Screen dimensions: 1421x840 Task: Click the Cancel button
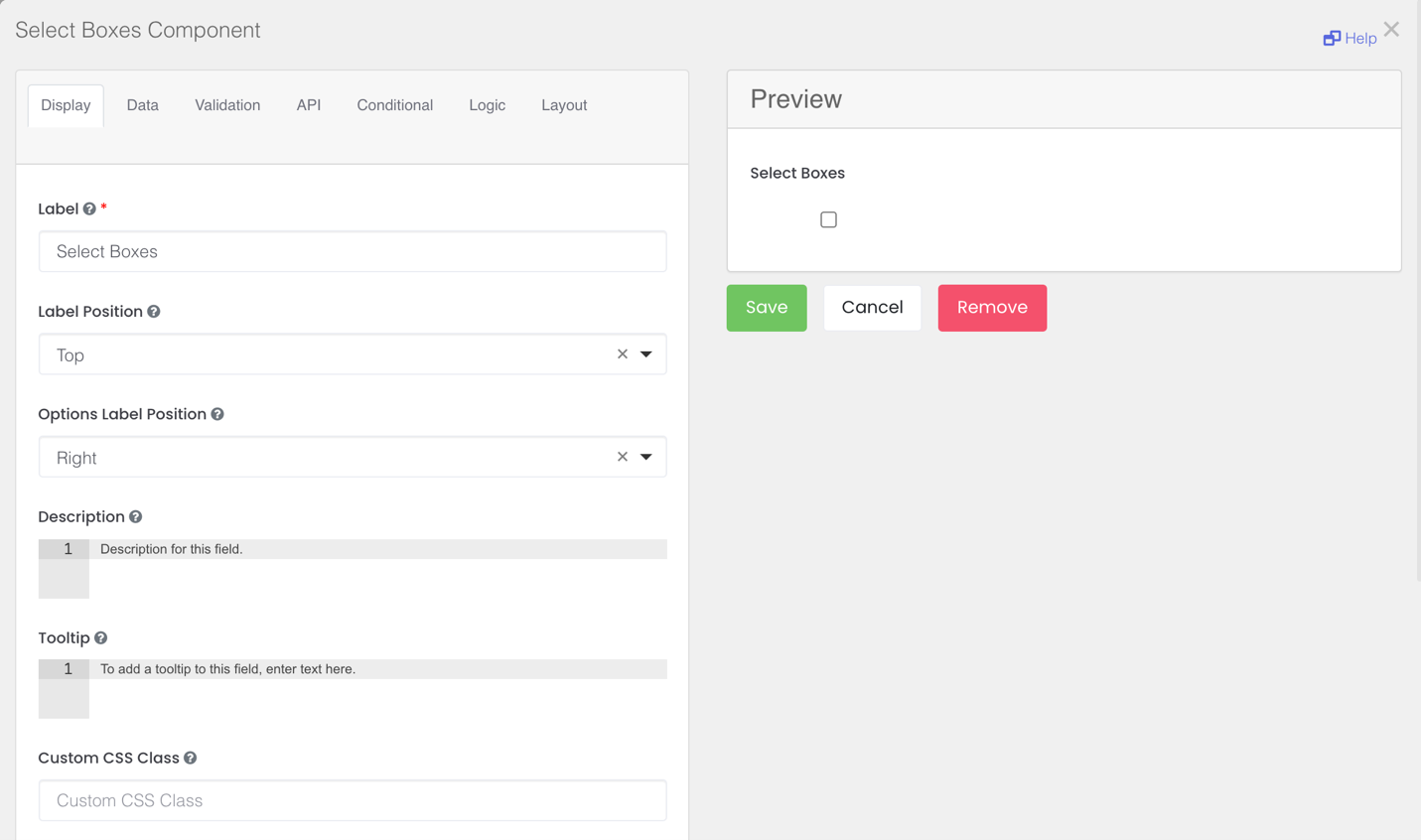coord(872,308)
